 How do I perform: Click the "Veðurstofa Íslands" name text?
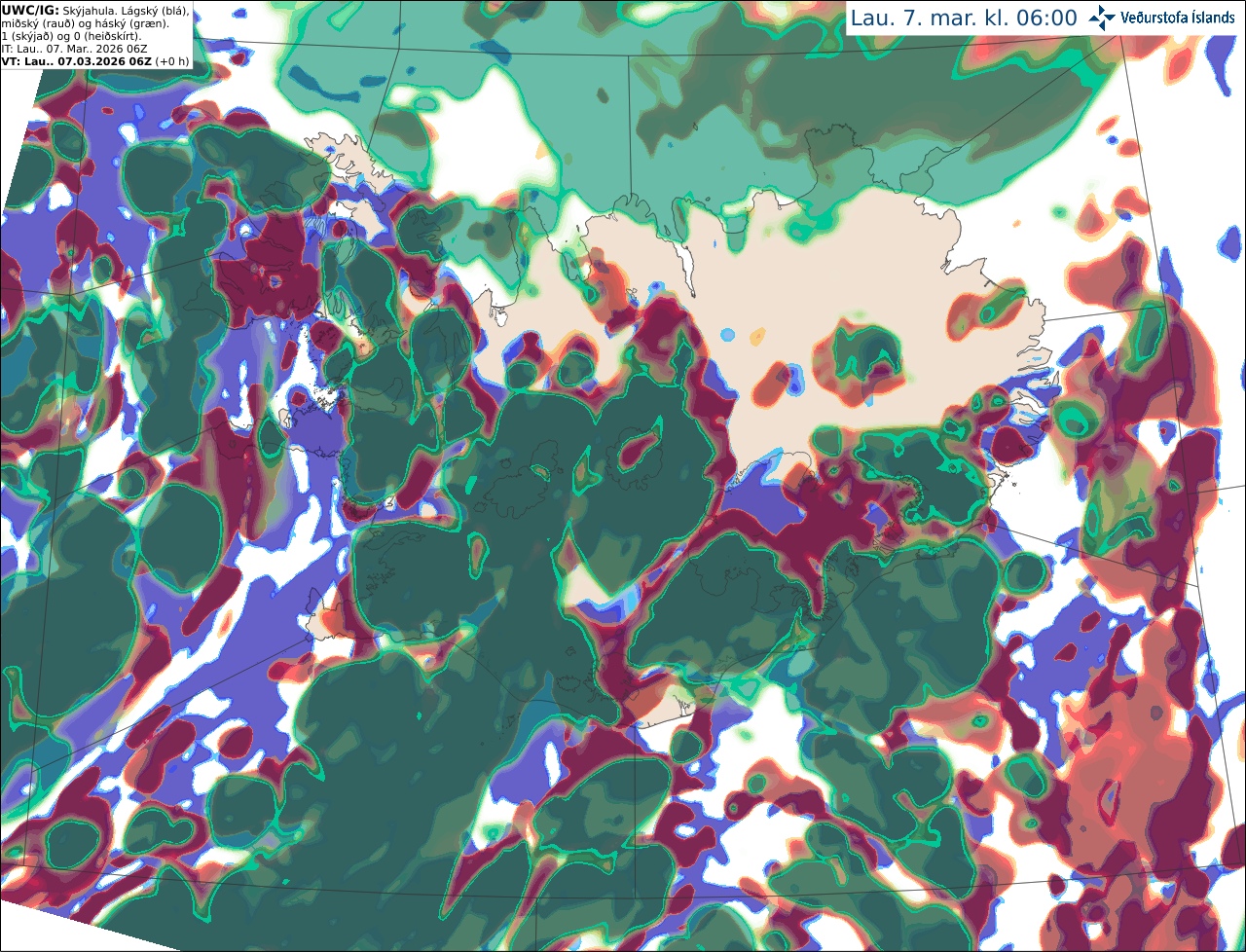[x=1178, y=18]
